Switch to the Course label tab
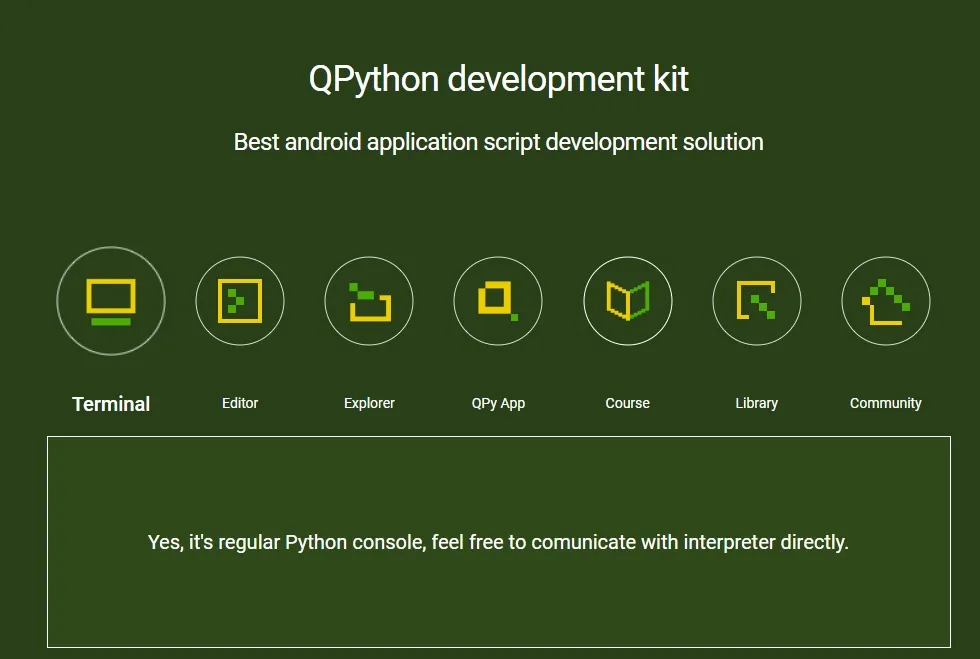980x659 pixels. click(x=628, y=403)
